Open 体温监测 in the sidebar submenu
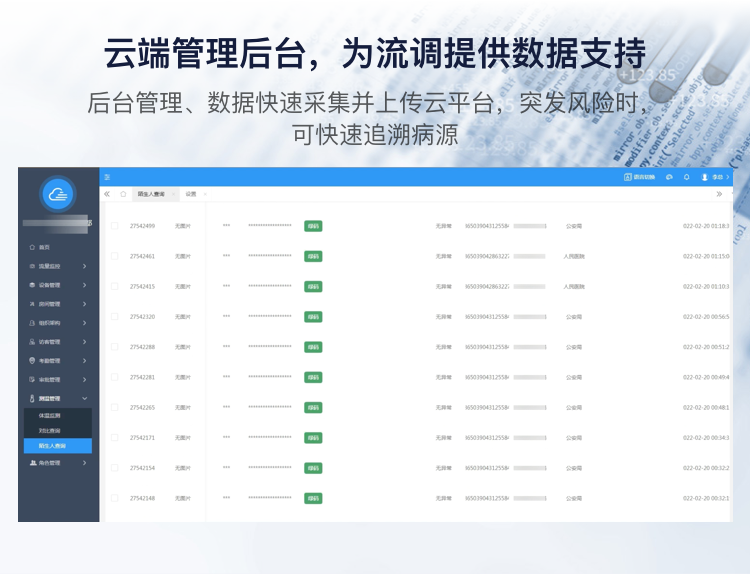The width and height of the screenshot is (750, 574). click(x=50, y=415)
